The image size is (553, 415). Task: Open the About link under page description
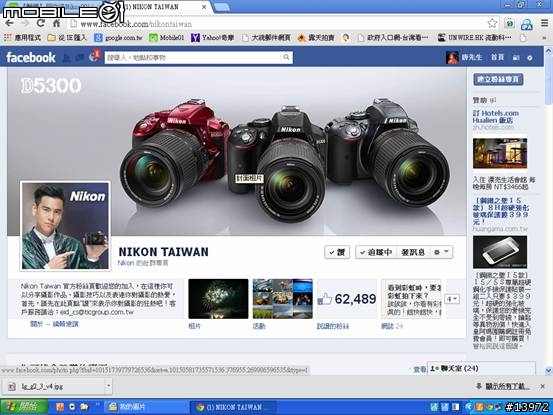36,324
